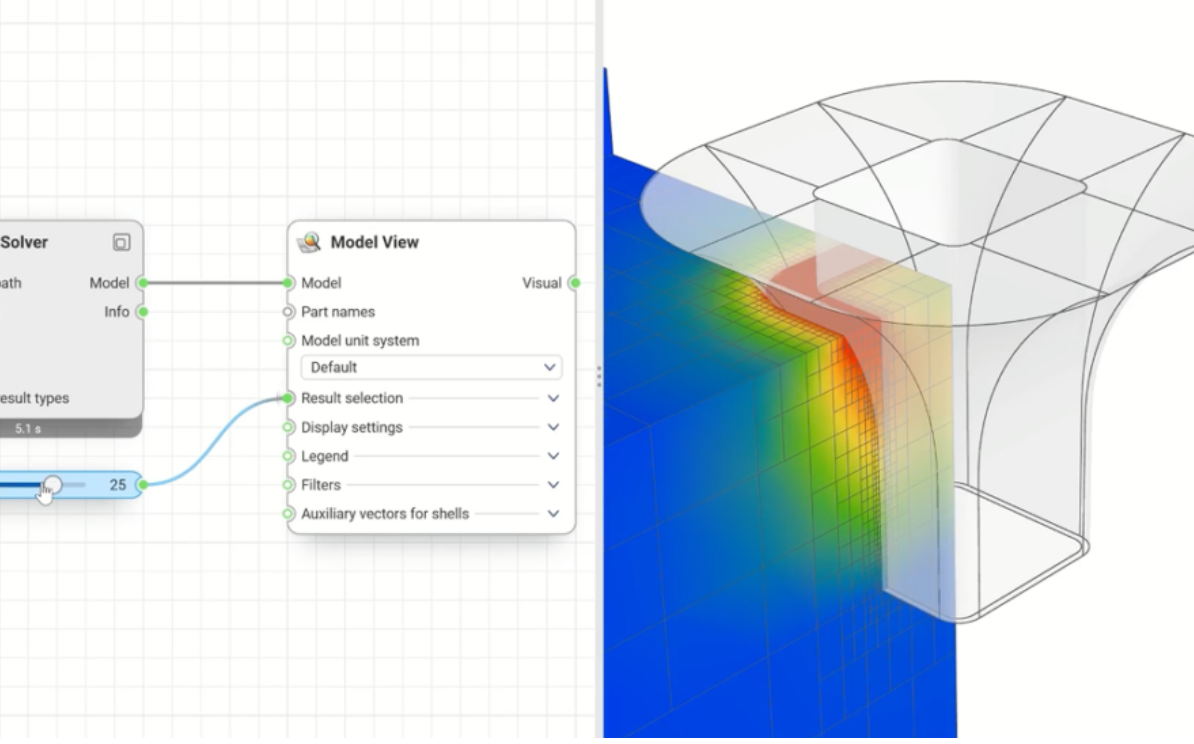Click the Auxiliary vectors for shells port
Image resolution: width=1194 pixels, height=744 pixels.
coord(289,514)
